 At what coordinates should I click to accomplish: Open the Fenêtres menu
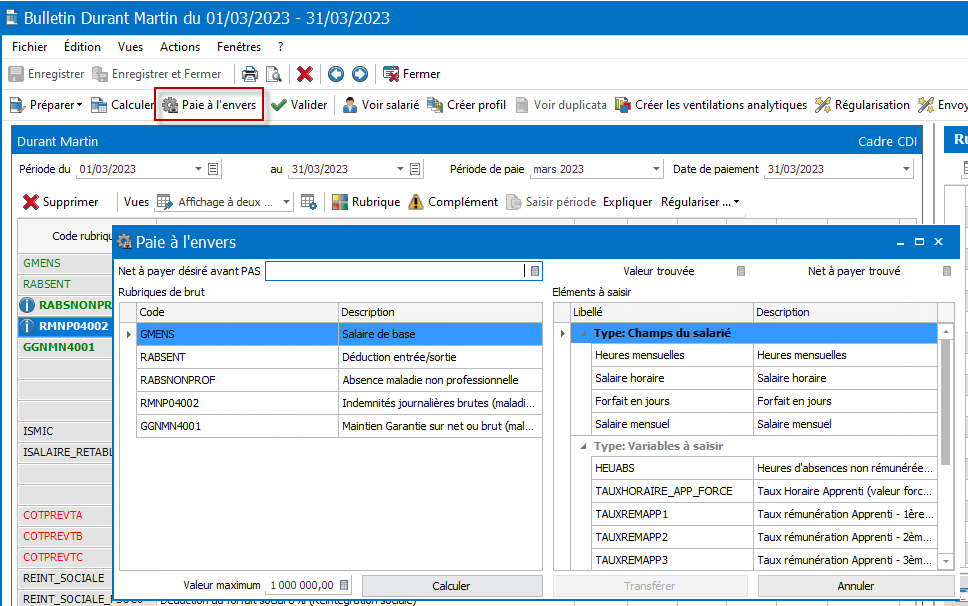[238, 47]
